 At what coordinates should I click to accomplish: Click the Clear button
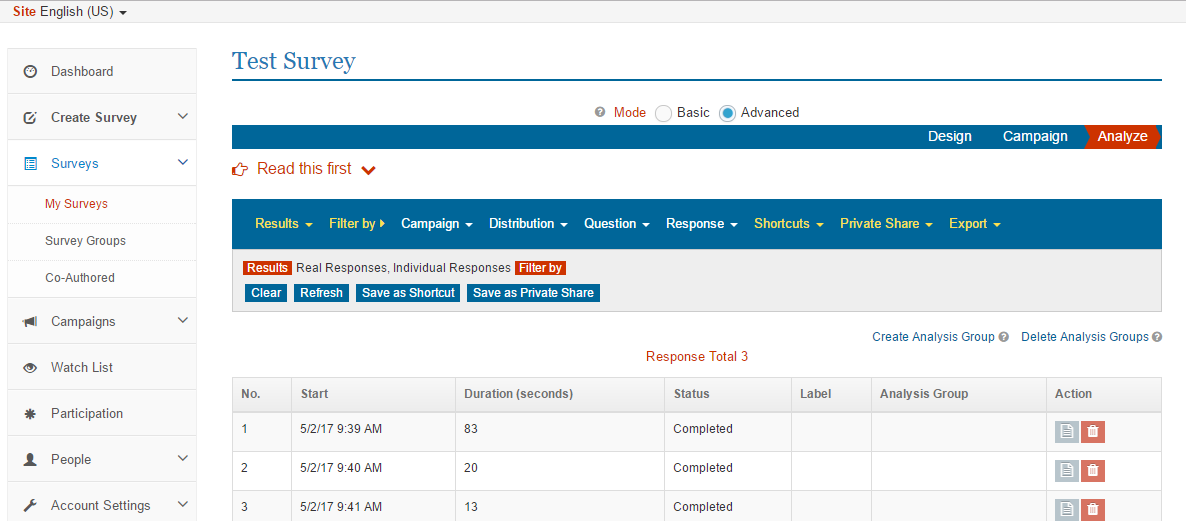(266, 293)
